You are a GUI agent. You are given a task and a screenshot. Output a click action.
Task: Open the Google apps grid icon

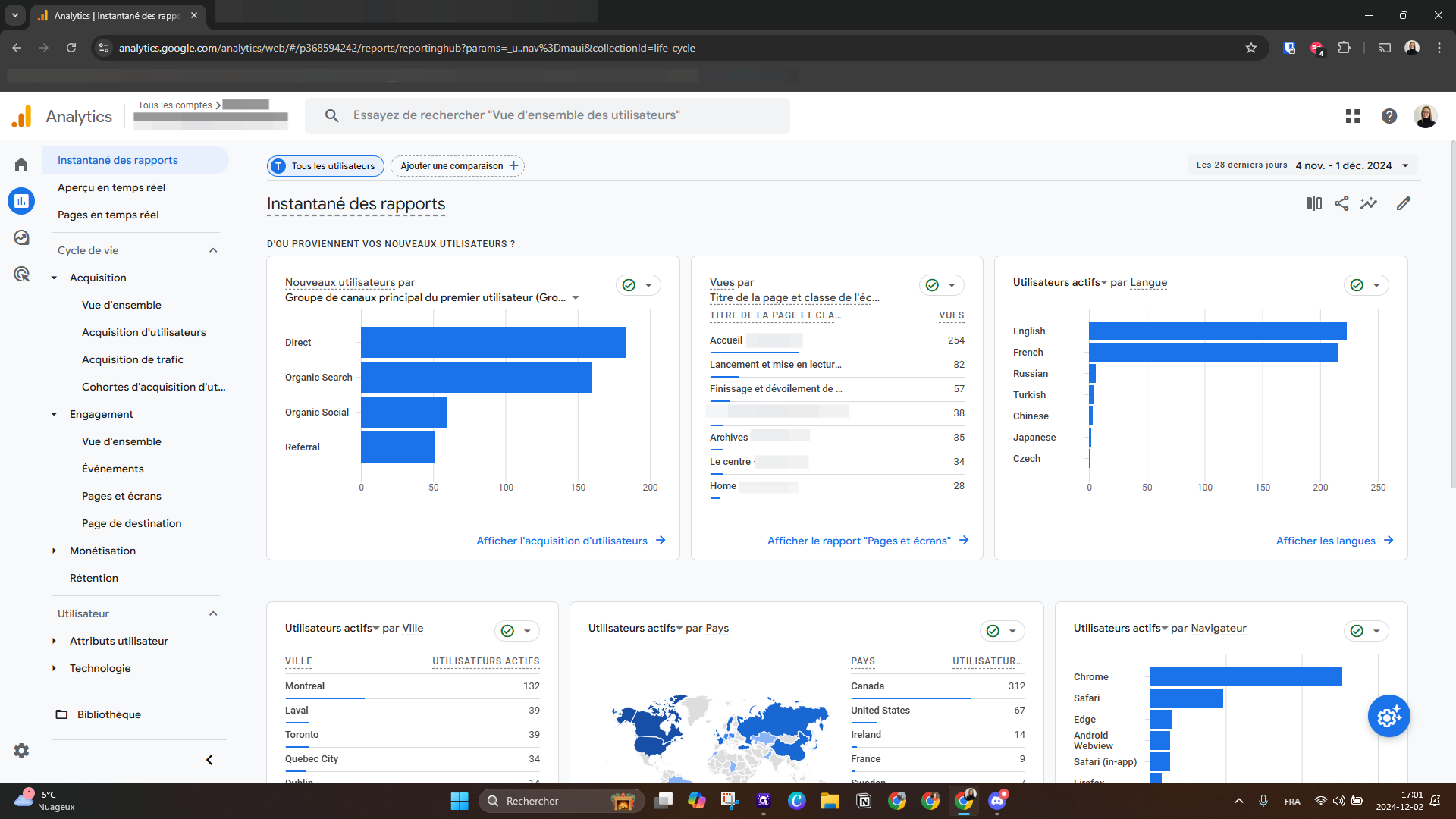point(1353,116)
